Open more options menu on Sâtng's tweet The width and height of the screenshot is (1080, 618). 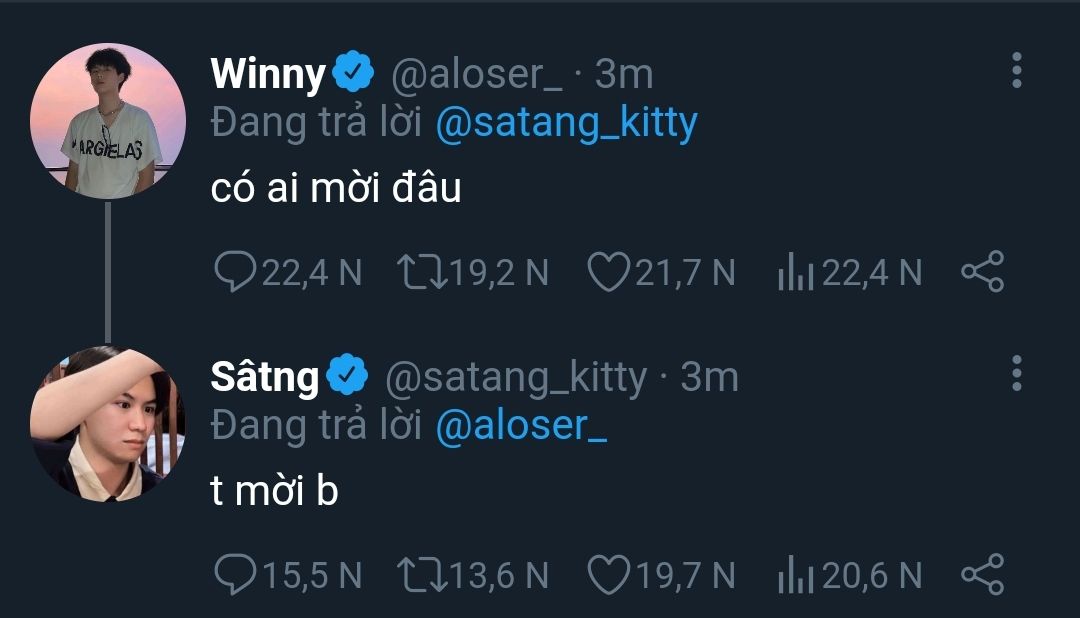pos(1016,373)
